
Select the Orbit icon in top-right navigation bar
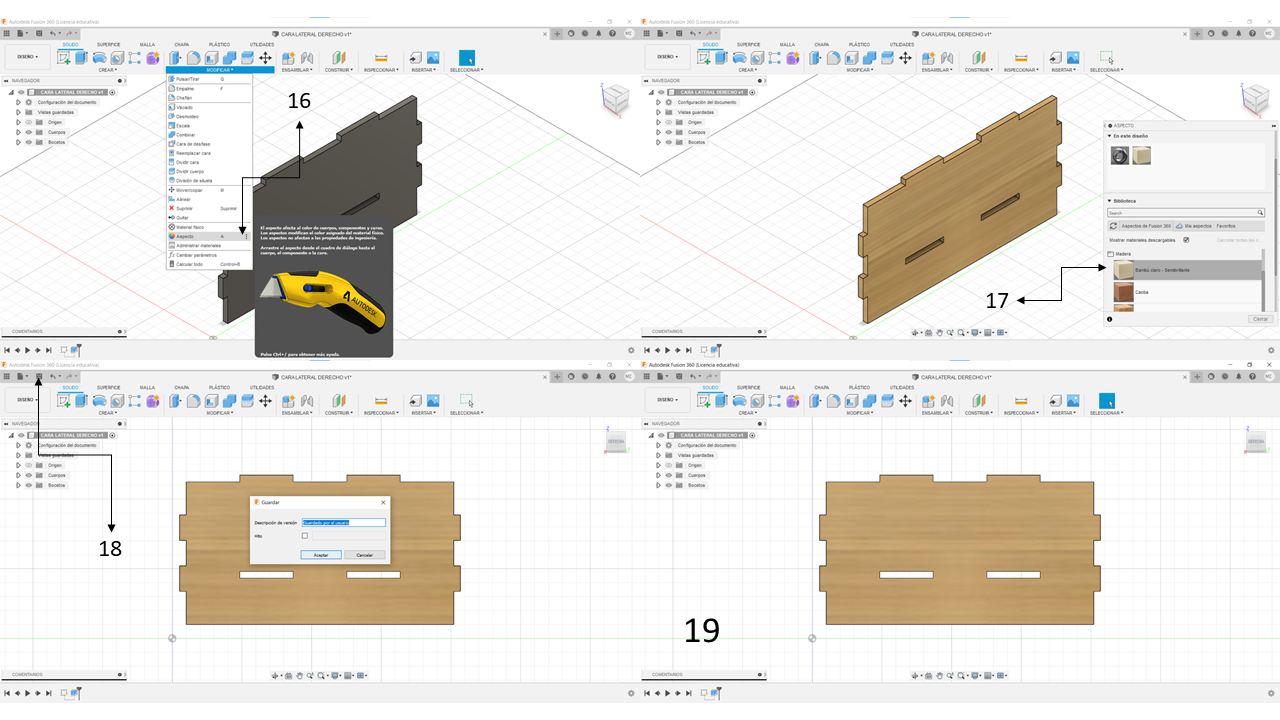tap(917, 333)
